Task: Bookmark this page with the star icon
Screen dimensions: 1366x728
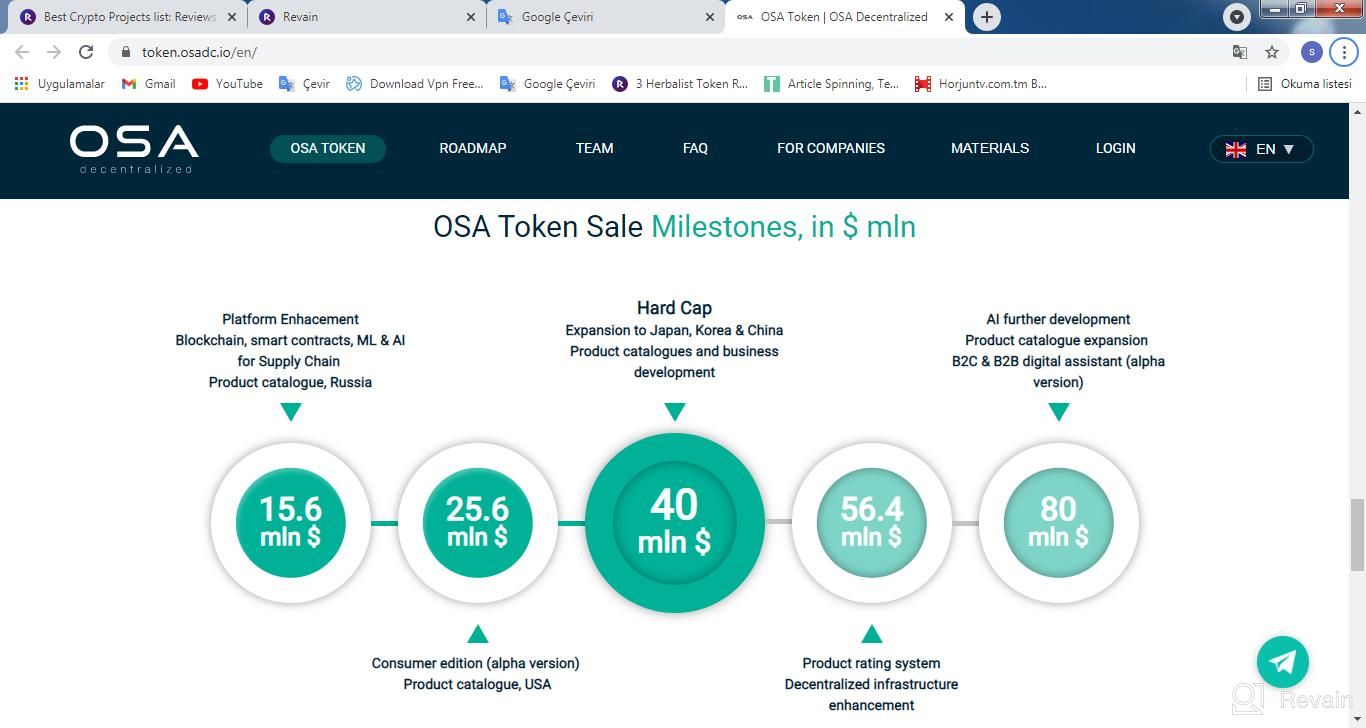Action: coord(1272,52)
